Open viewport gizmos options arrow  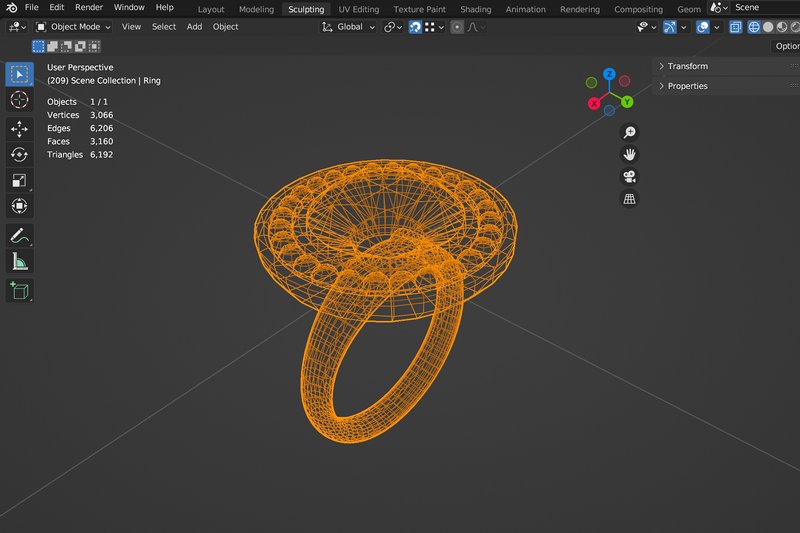pos(684,27)
